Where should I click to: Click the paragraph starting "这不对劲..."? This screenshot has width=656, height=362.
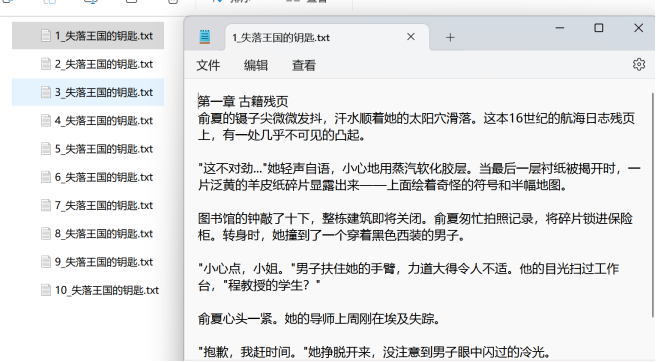pos(419,177)
